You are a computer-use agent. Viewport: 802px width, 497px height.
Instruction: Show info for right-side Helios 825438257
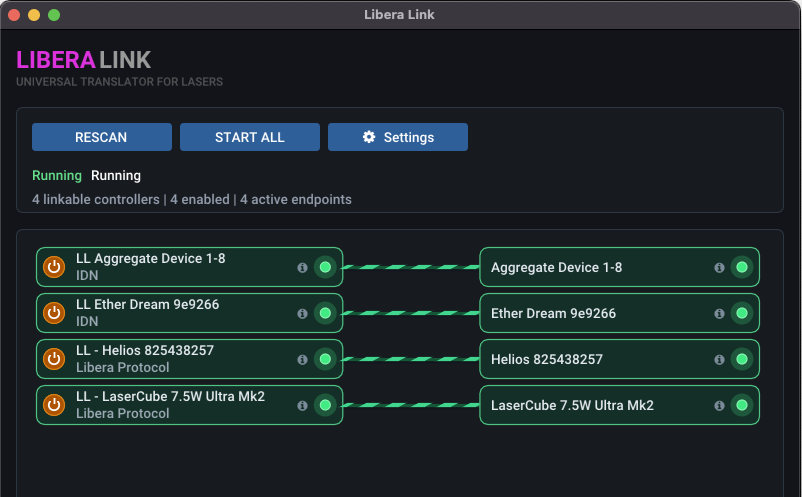point(719,359)
